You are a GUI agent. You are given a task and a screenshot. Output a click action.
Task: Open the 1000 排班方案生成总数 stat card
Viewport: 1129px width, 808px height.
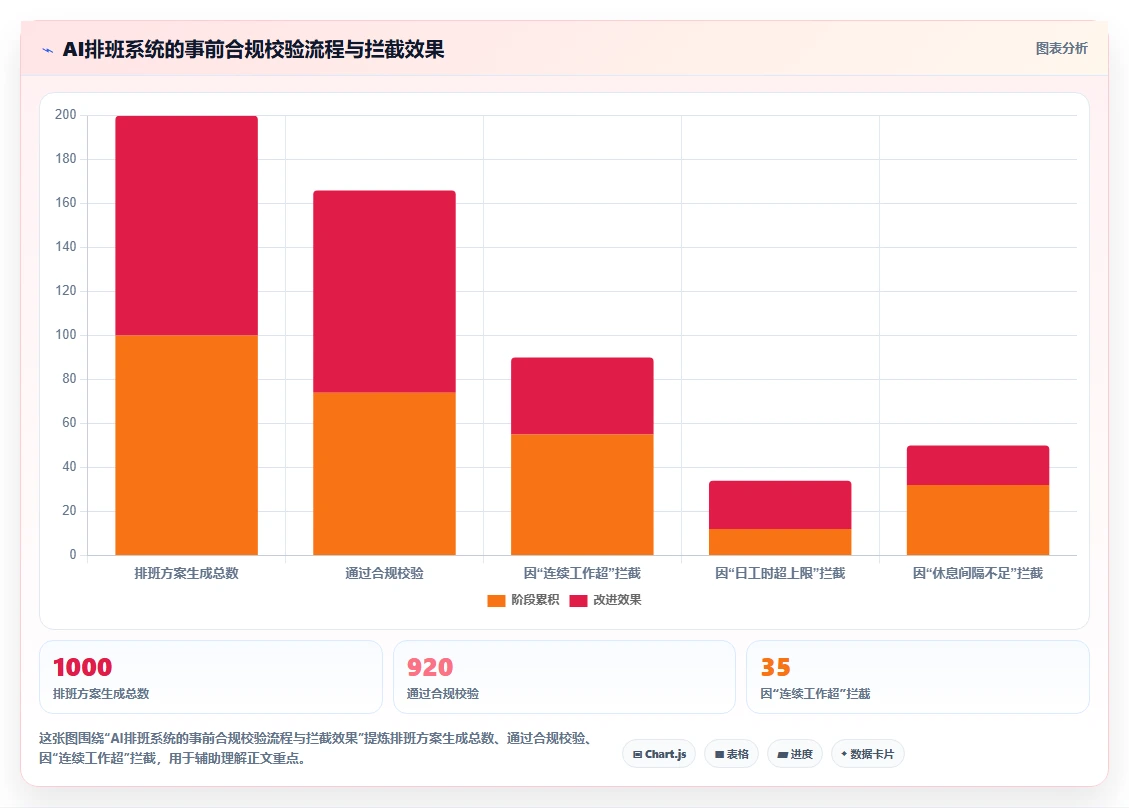pyautogui.click(x=210, y=677)
